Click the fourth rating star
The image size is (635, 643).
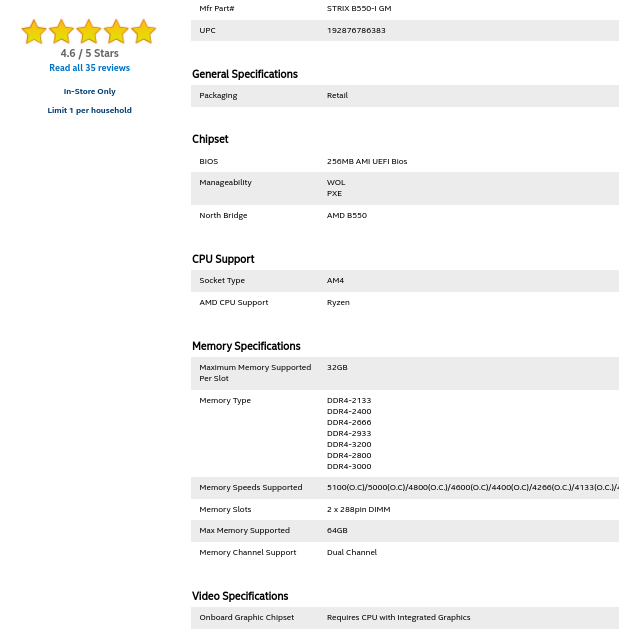pyautogui.click(x=116, y=32)
